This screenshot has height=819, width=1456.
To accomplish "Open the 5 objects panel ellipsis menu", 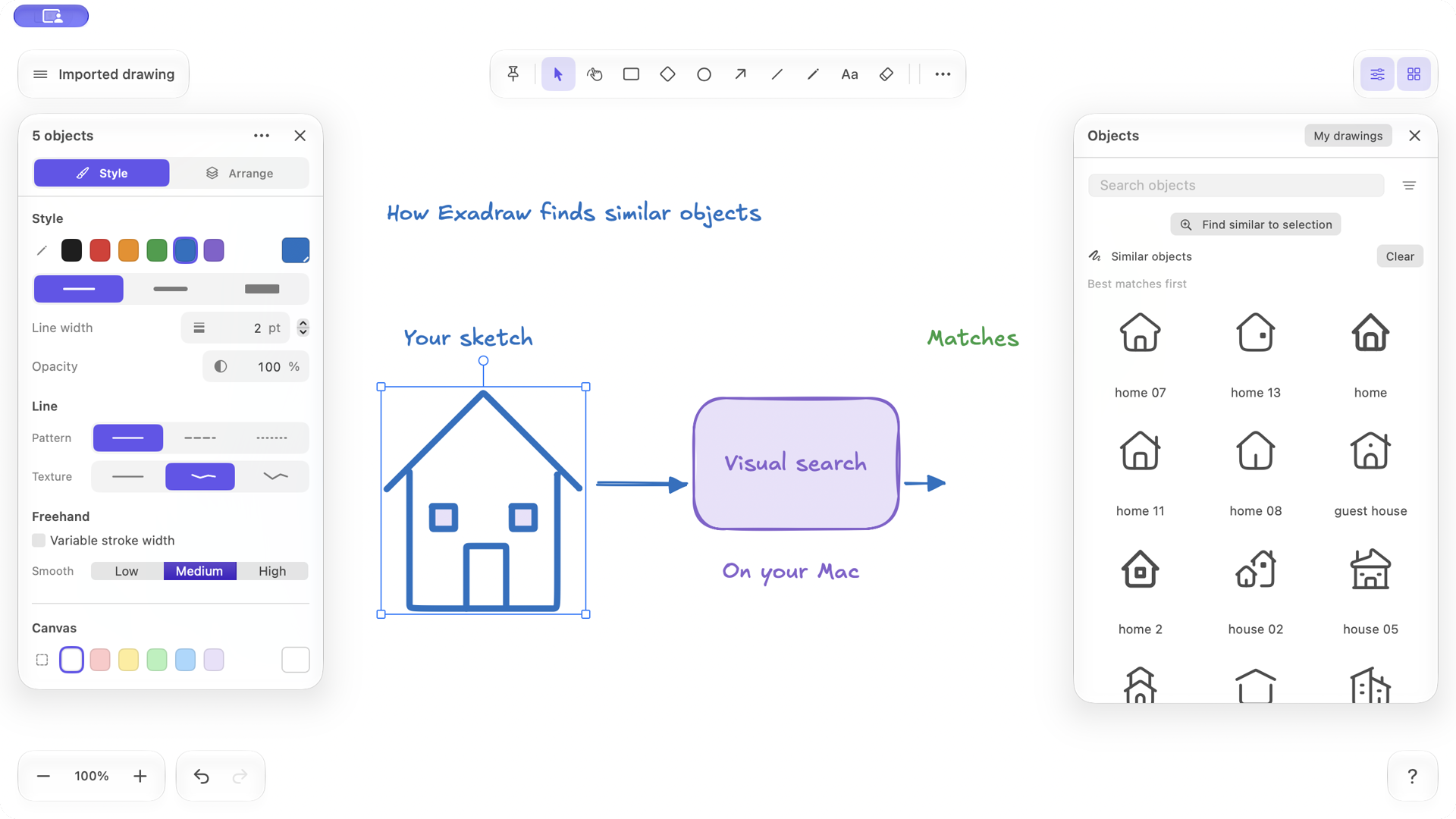I will tap(262, 136).
